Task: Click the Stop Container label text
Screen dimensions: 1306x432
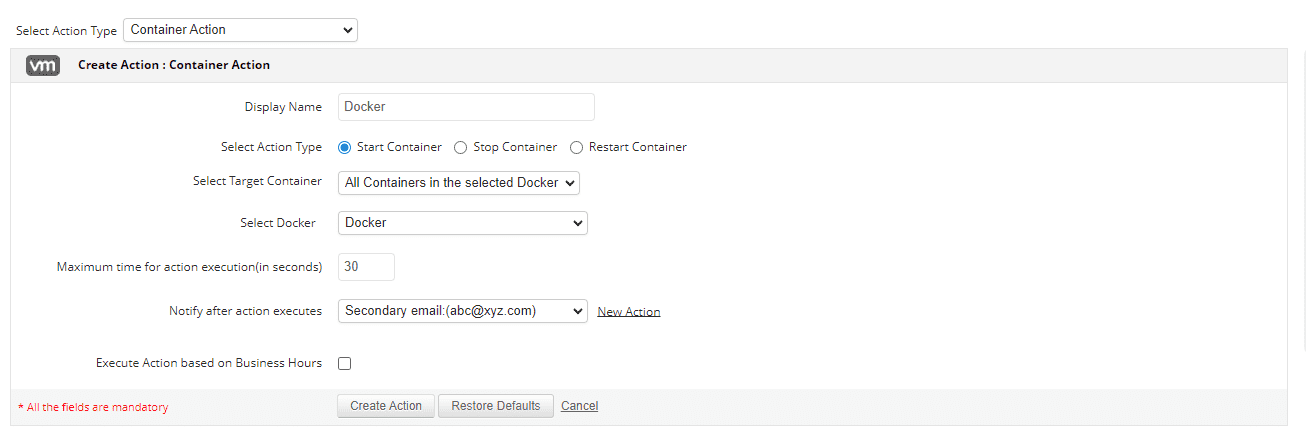Action: [515, 147]
